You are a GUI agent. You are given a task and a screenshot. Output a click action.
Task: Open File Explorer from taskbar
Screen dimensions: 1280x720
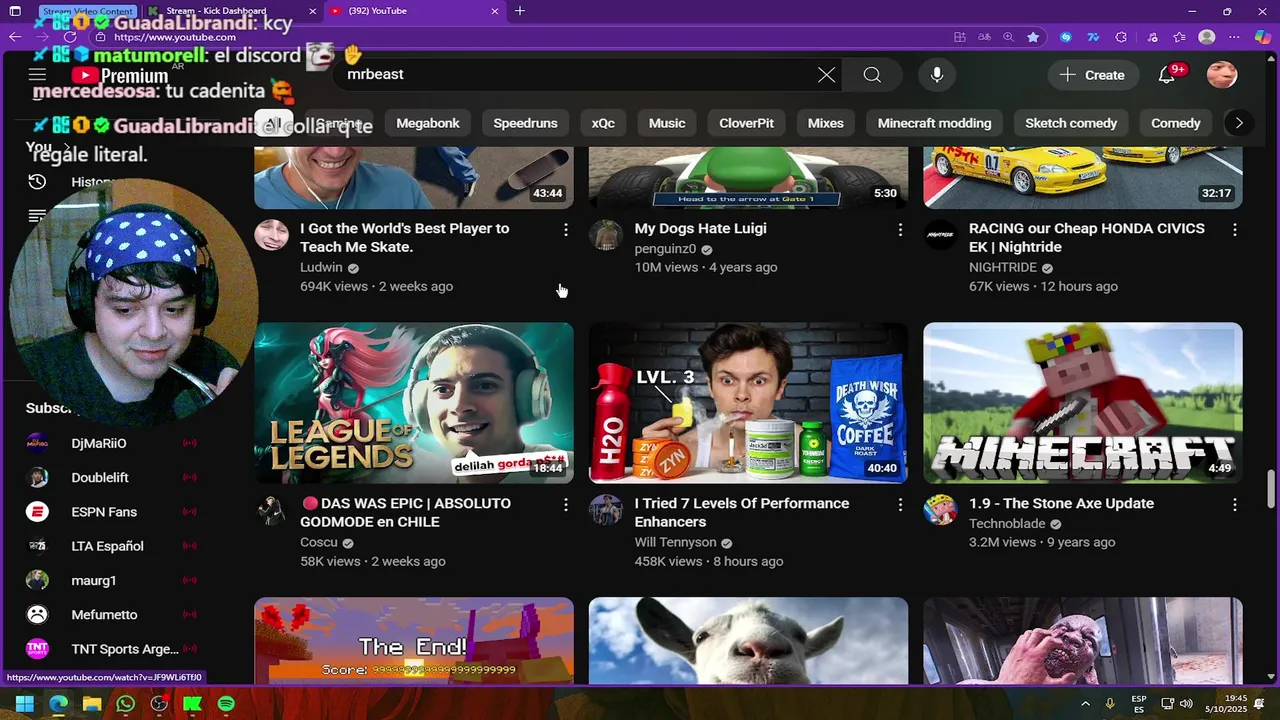pos(92,704)
